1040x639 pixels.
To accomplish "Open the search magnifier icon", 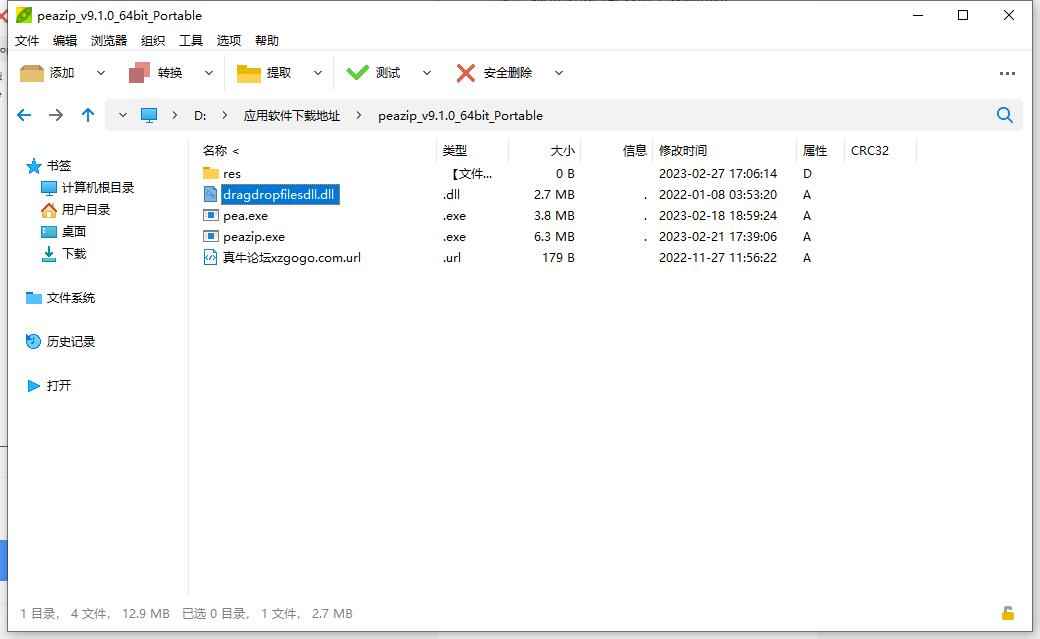I will pyautogui.click(x=1005, y=115).
